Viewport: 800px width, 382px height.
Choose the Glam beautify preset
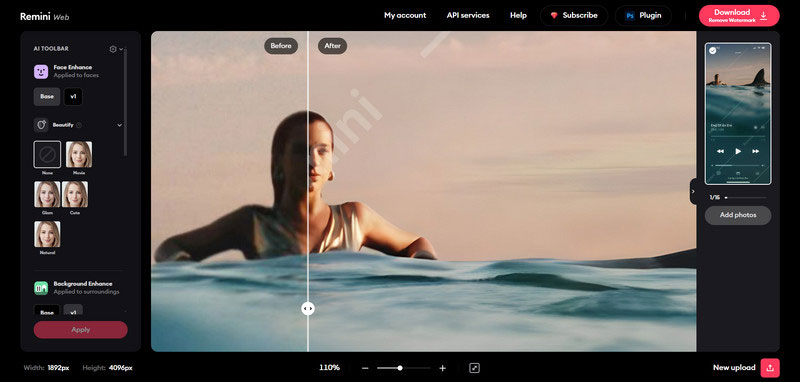tap(47, 194)
